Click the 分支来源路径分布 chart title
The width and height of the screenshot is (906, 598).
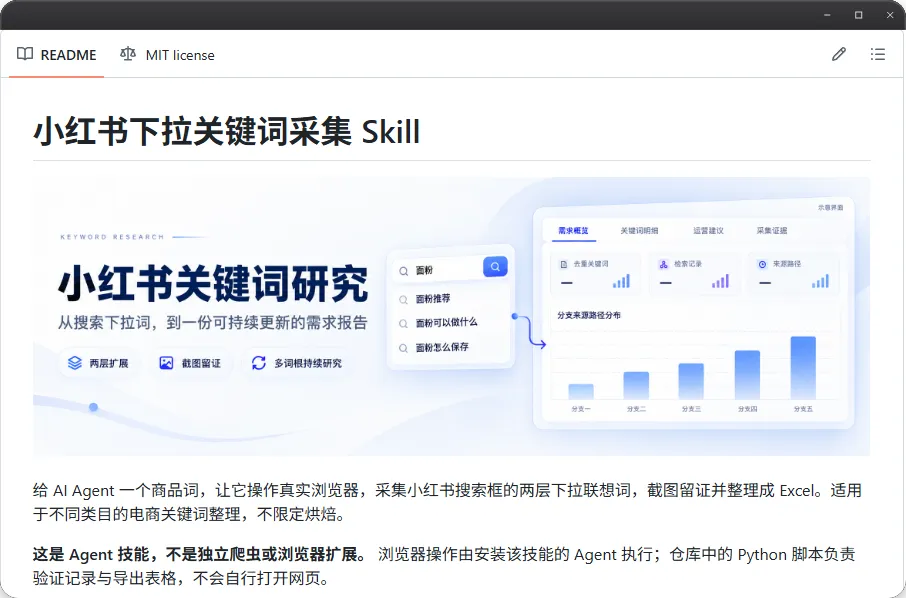coord(589,315)
